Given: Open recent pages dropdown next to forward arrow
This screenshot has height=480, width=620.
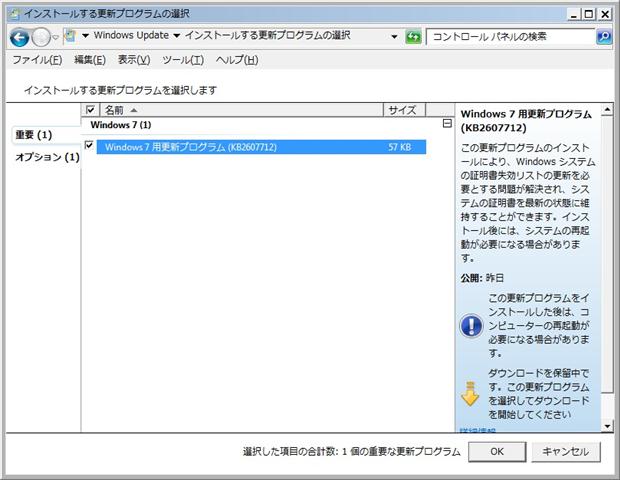Looking at the screenshot, I should coord(56,38).
